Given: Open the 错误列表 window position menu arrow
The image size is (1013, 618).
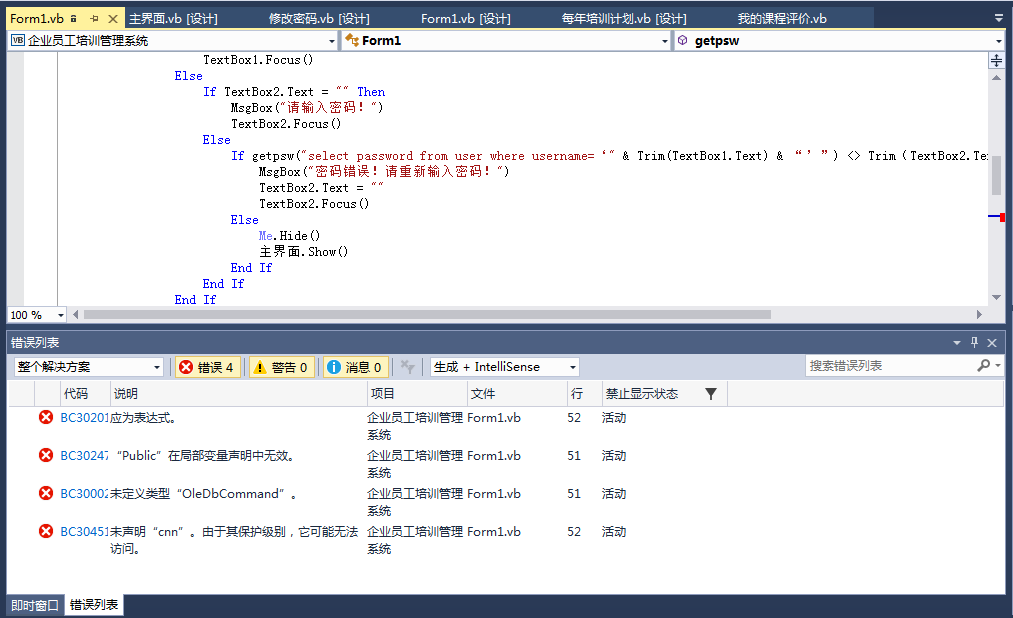Looking at the screenshot, I should (957, 343).
